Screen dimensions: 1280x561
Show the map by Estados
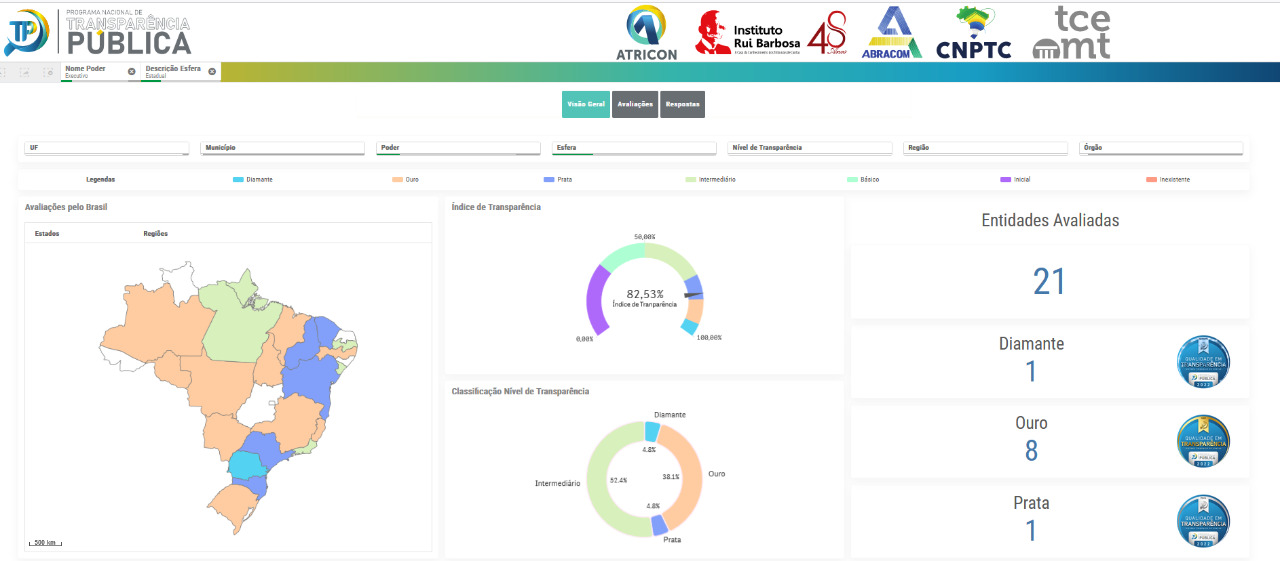tap(47, 234)
